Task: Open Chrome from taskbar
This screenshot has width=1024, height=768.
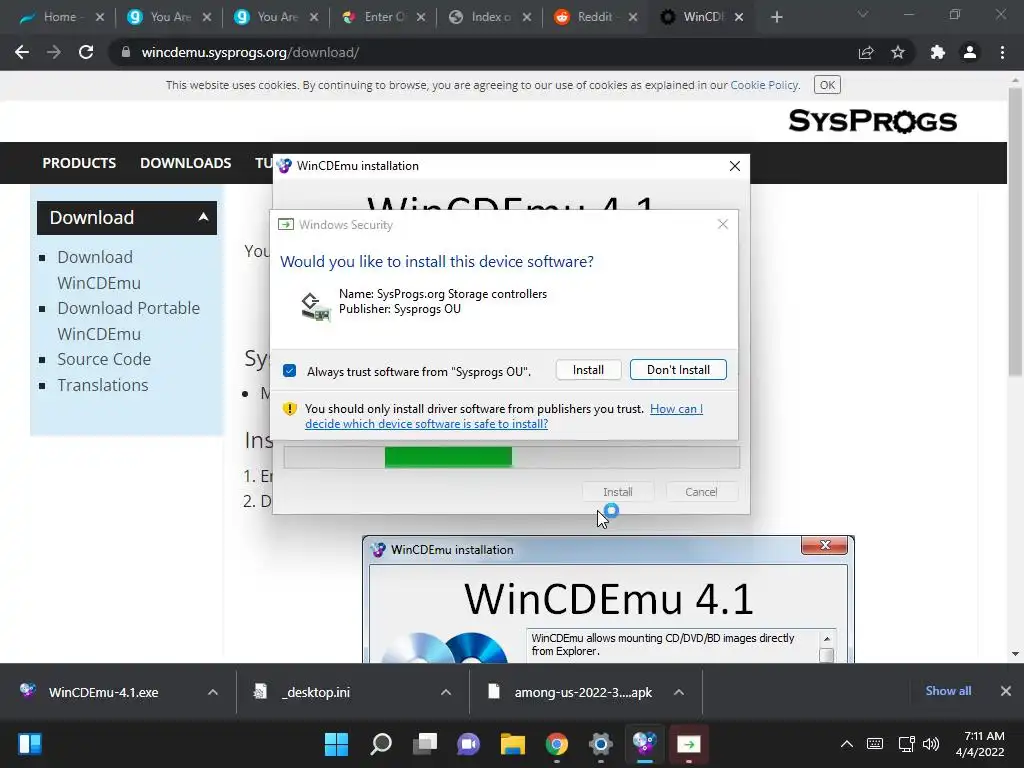Action: click(x=556, y=744)
